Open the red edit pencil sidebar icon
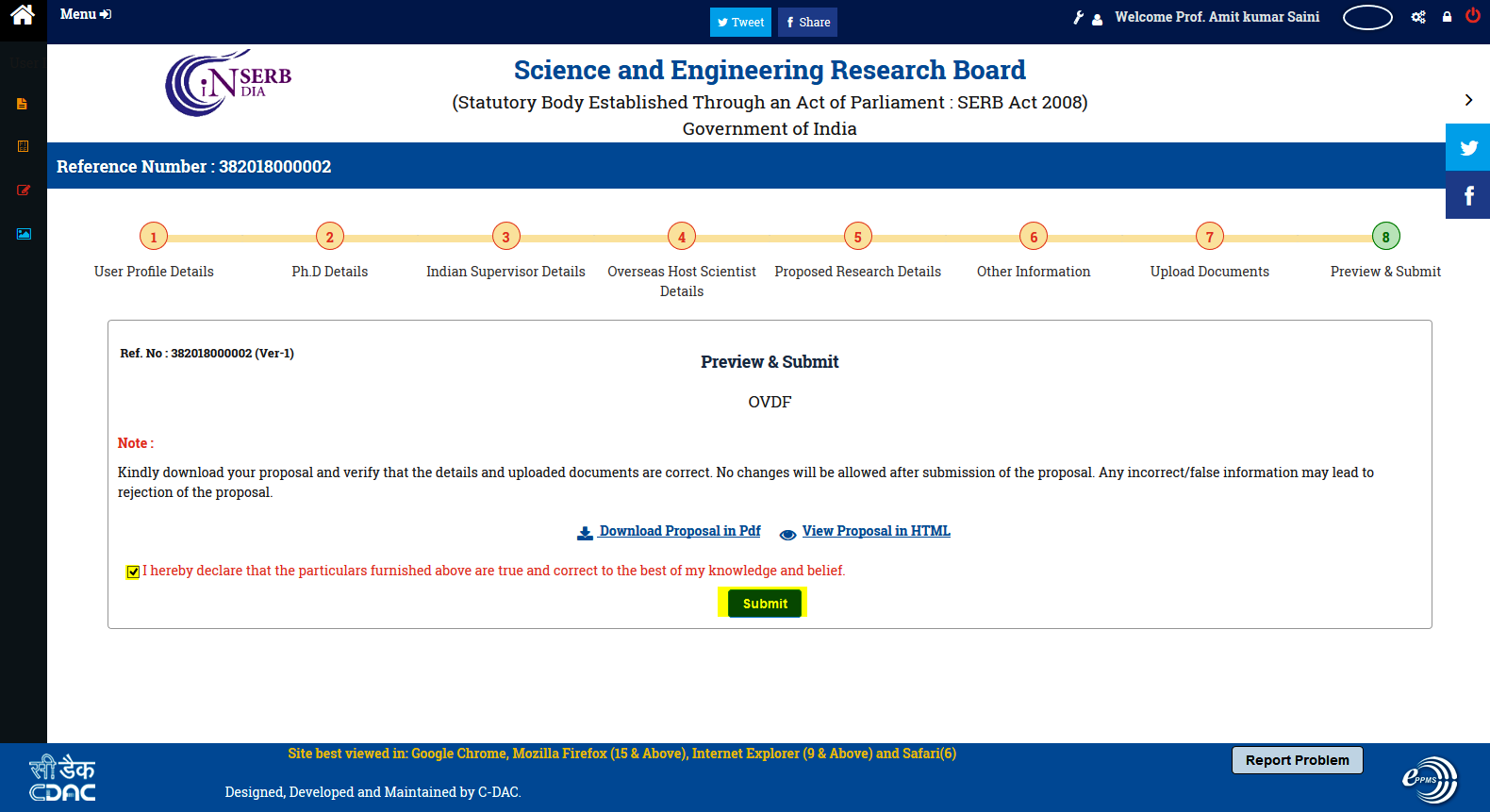 [24, 191]
